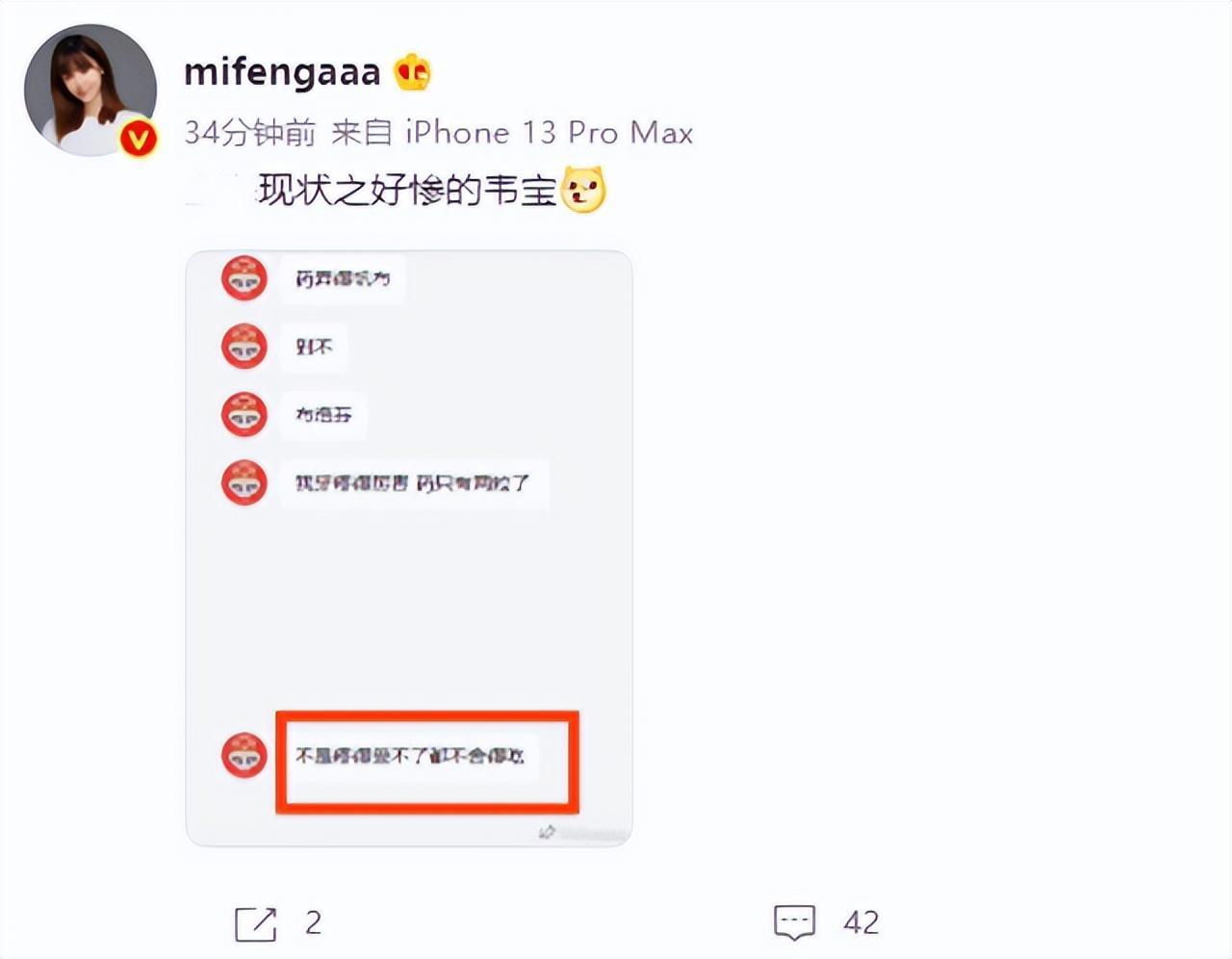Click the post text 现状之好惨的韦宝
The width and height of the screenshot is (1232, 959).
[x=408, y=191]
